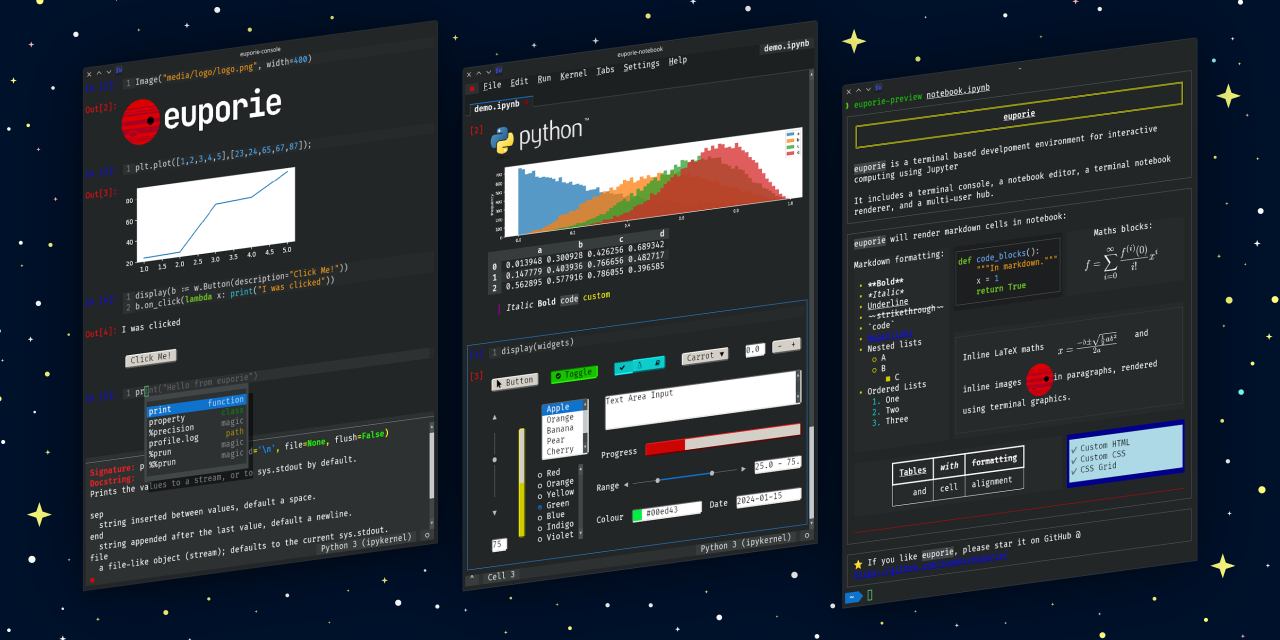
Task: Toggle the green Toggle button
Action: 574,374
